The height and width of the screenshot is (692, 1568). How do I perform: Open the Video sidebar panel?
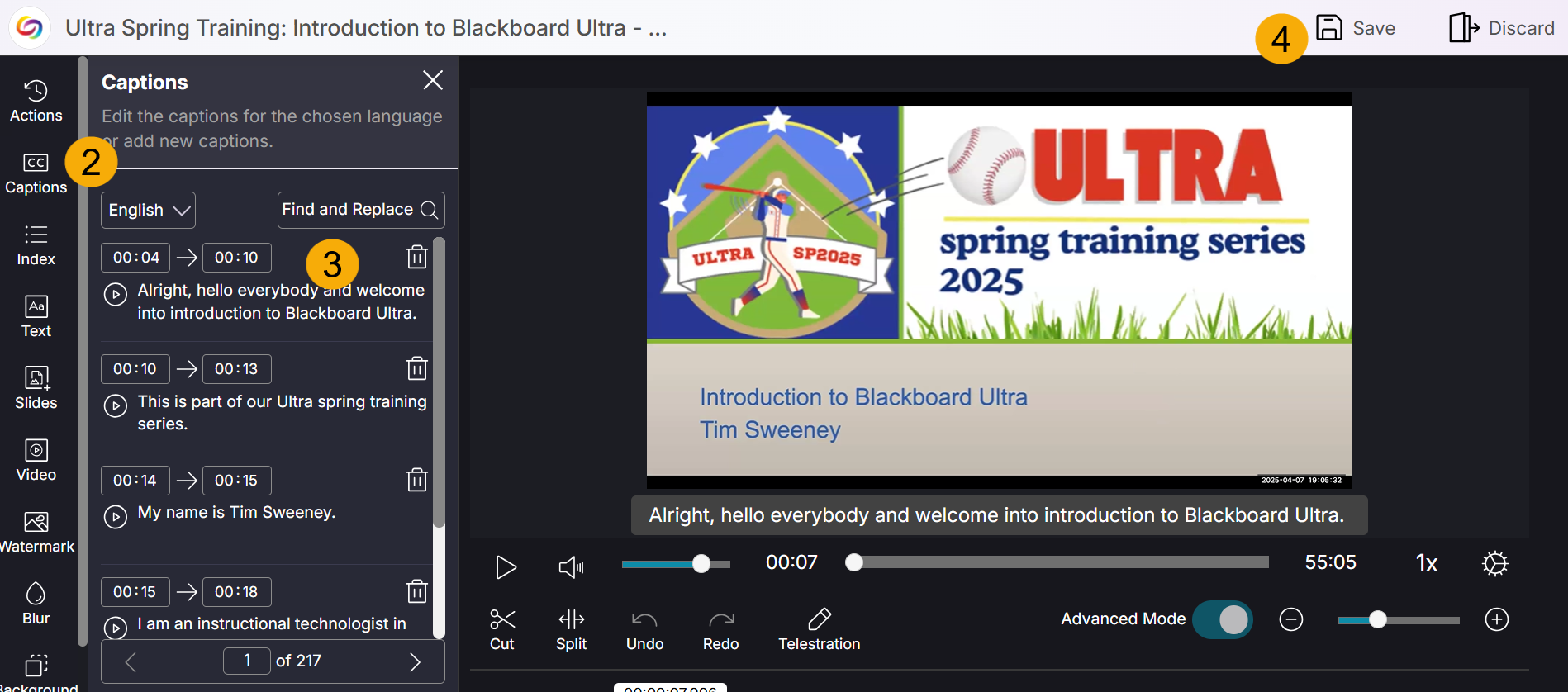pos(36,461)
